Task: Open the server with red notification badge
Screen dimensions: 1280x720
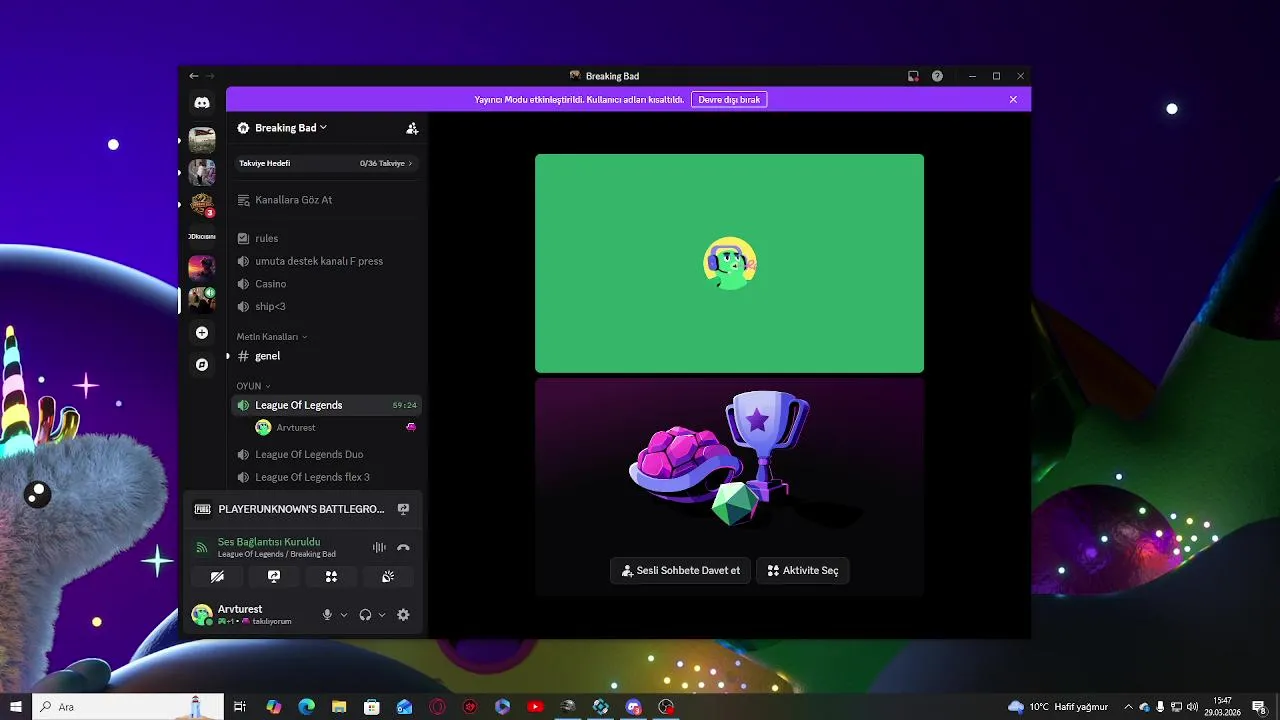Action: [x=202, y=204]
